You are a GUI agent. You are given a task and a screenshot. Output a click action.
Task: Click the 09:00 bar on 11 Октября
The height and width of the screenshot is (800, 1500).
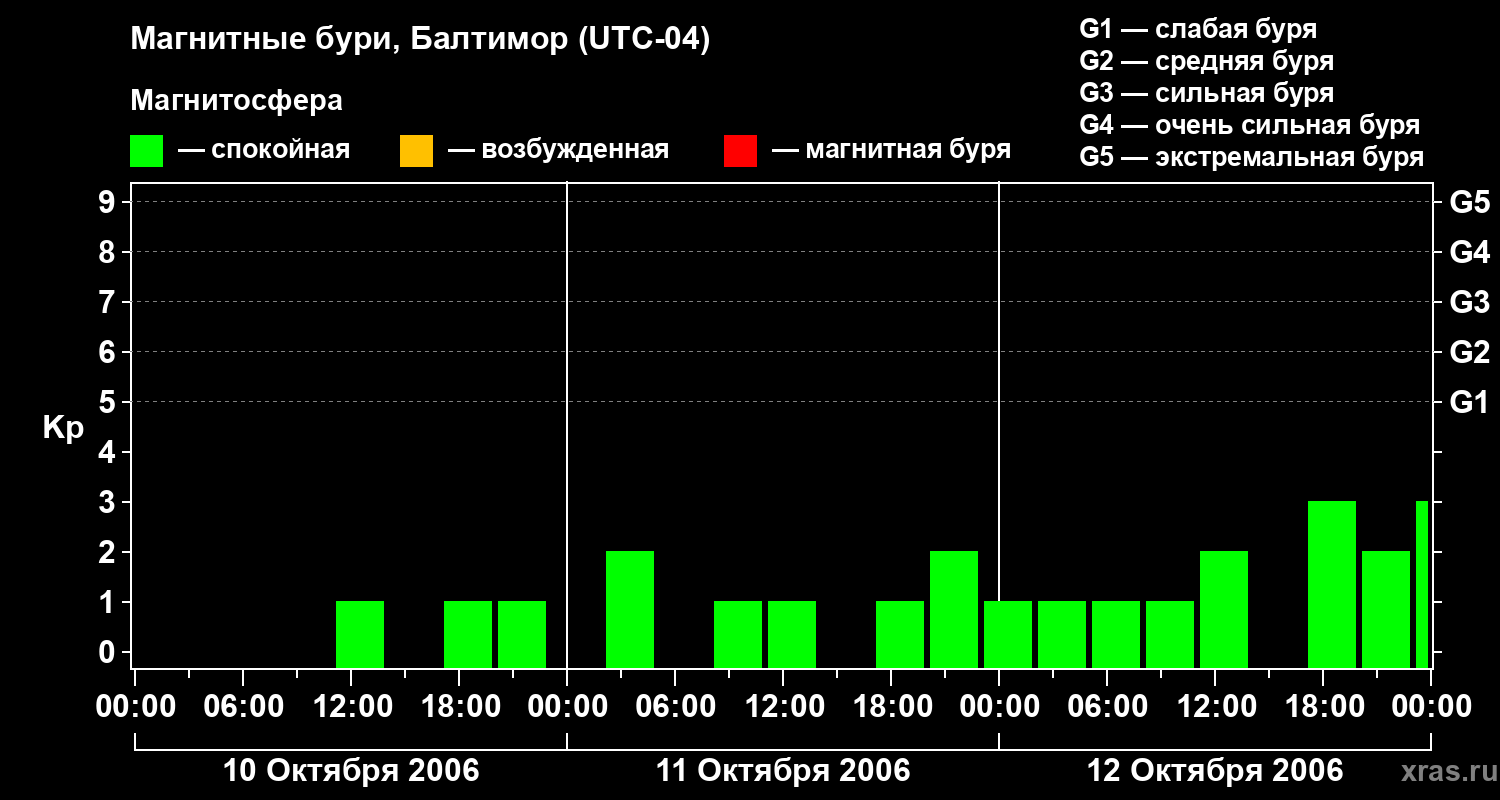[738, 634]
